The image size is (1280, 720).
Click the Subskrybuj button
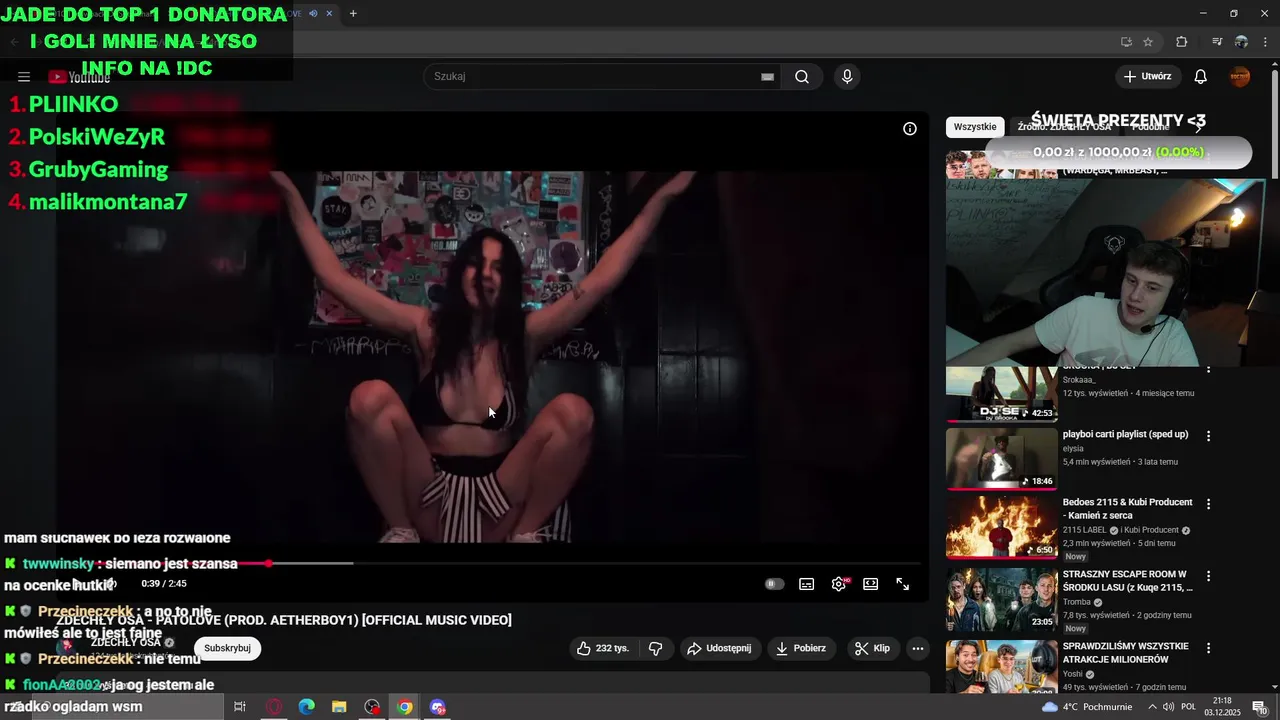click(227, 648)
